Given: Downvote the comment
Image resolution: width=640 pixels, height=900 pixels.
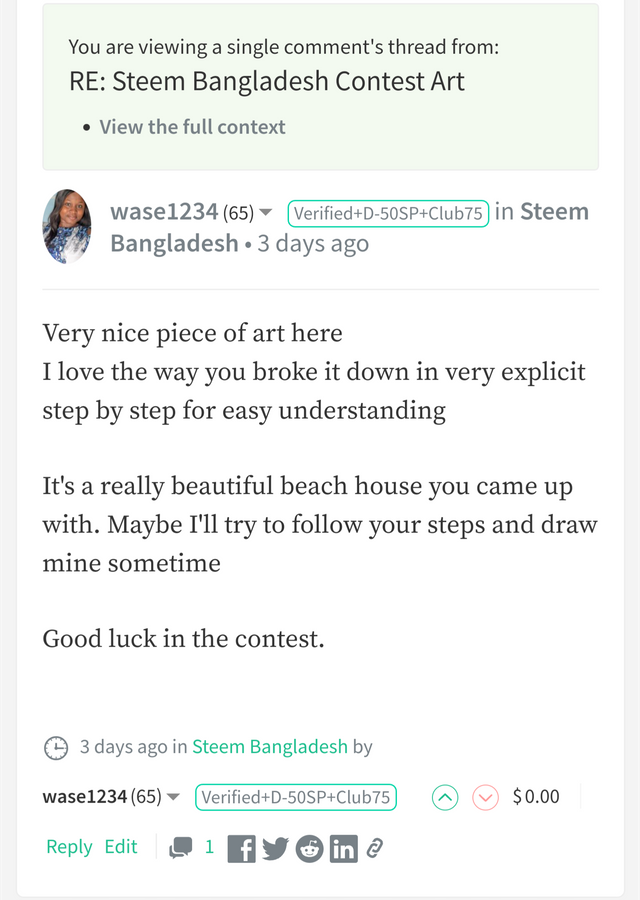Looking at the screenshot, I should pos(485,797).
